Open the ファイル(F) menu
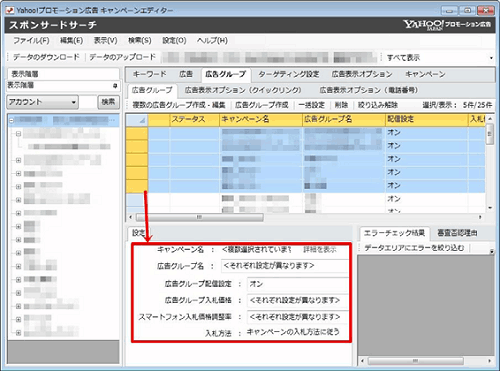Viewport: 500px width, 371px height. (x=31, y=41)
